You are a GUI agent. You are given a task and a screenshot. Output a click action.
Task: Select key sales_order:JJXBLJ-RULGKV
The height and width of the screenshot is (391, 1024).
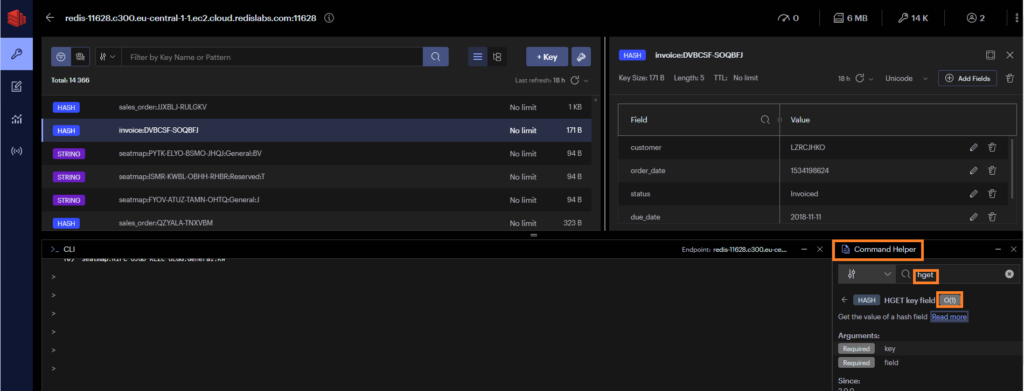pyautogui.click(x=317, y=107)
